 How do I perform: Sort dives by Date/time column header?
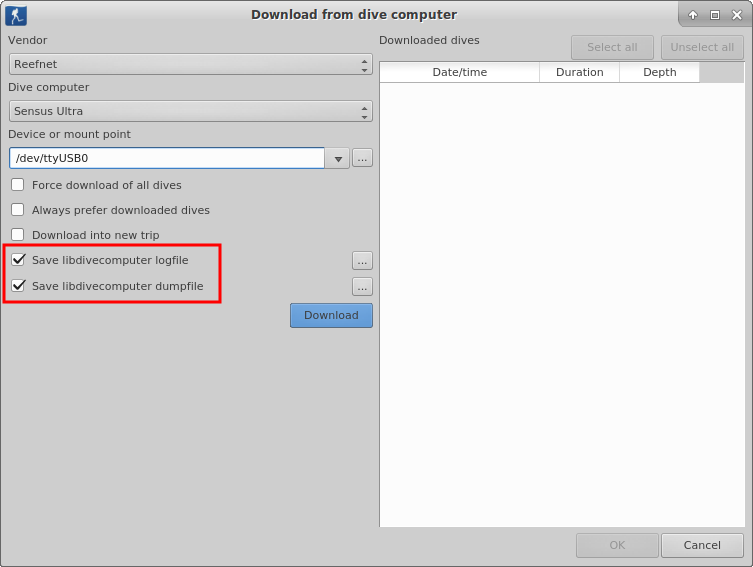pos(459,72)
